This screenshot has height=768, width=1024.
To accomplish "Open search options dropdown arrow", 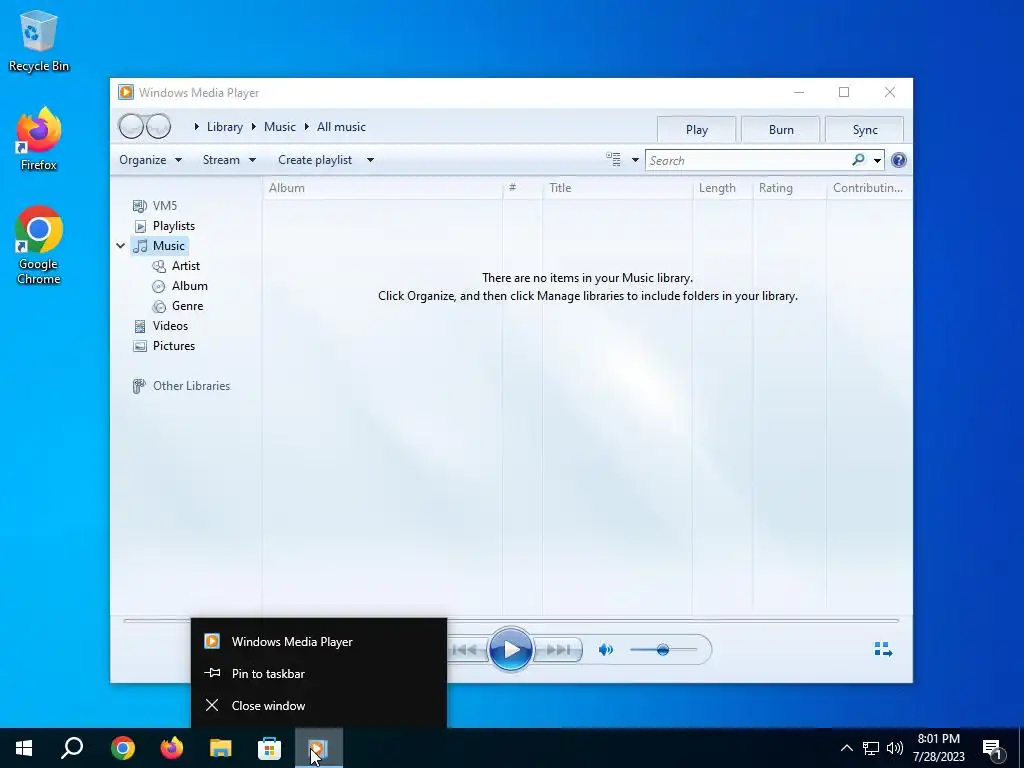I will [878, 160].
